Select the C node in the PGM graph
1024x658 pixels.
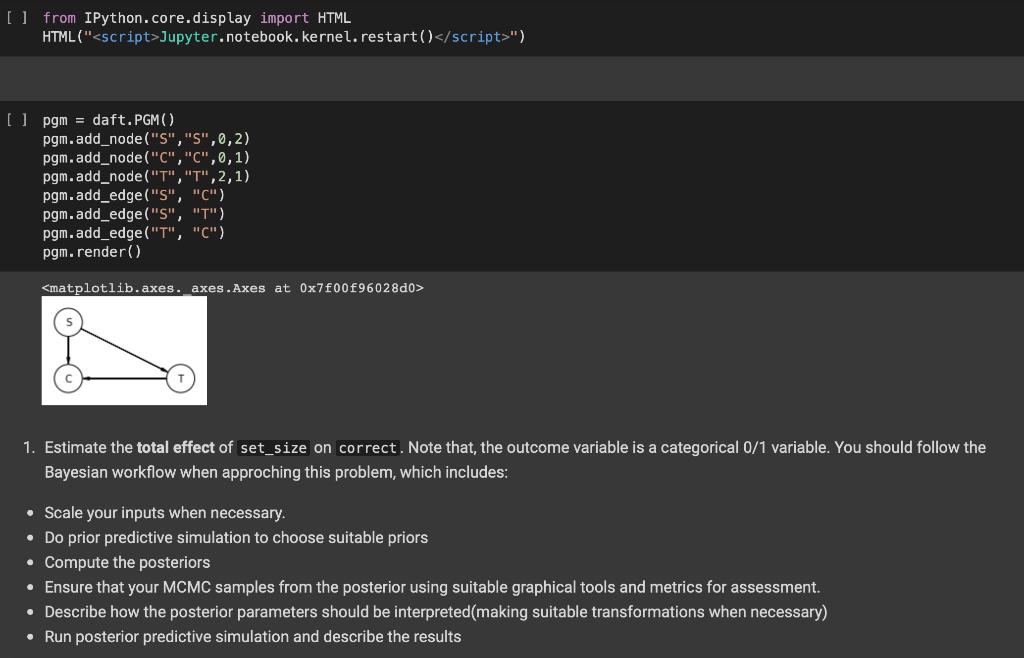click(x=68, y=378)
